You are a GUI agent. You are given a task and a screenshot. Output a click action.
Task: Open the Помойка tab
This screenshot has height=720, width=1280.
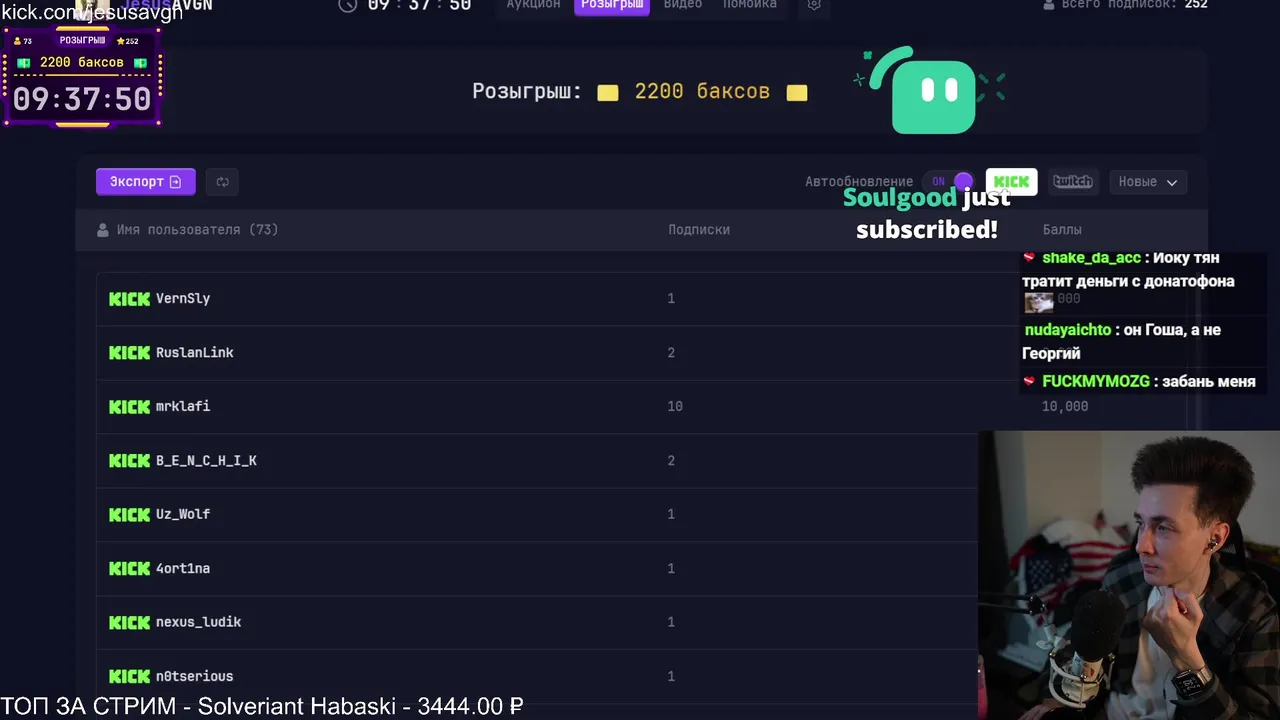click(750, 5)
